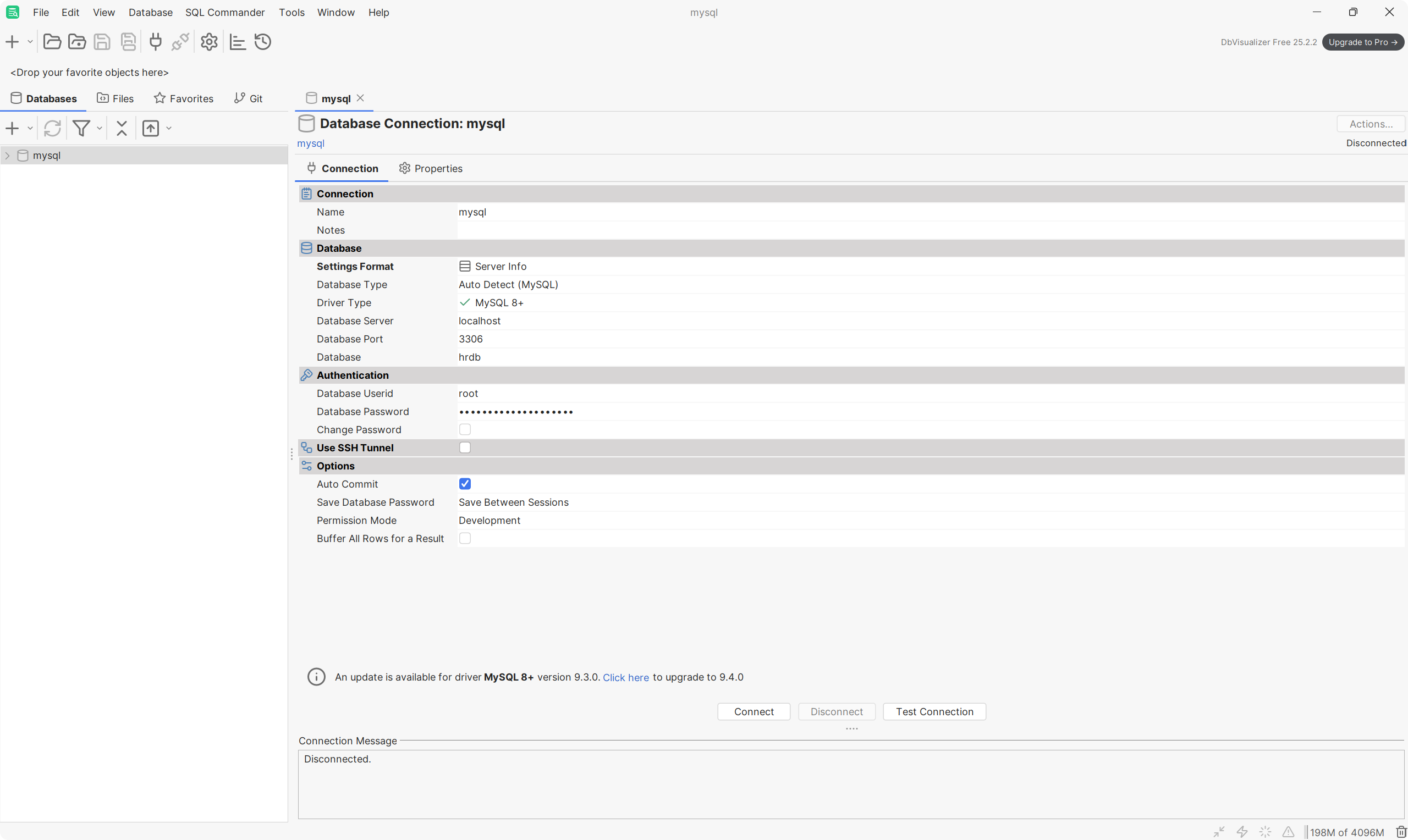
Task: Open the Driver Type MySQL 8+ dropdown
Action: tap(931, 303)
